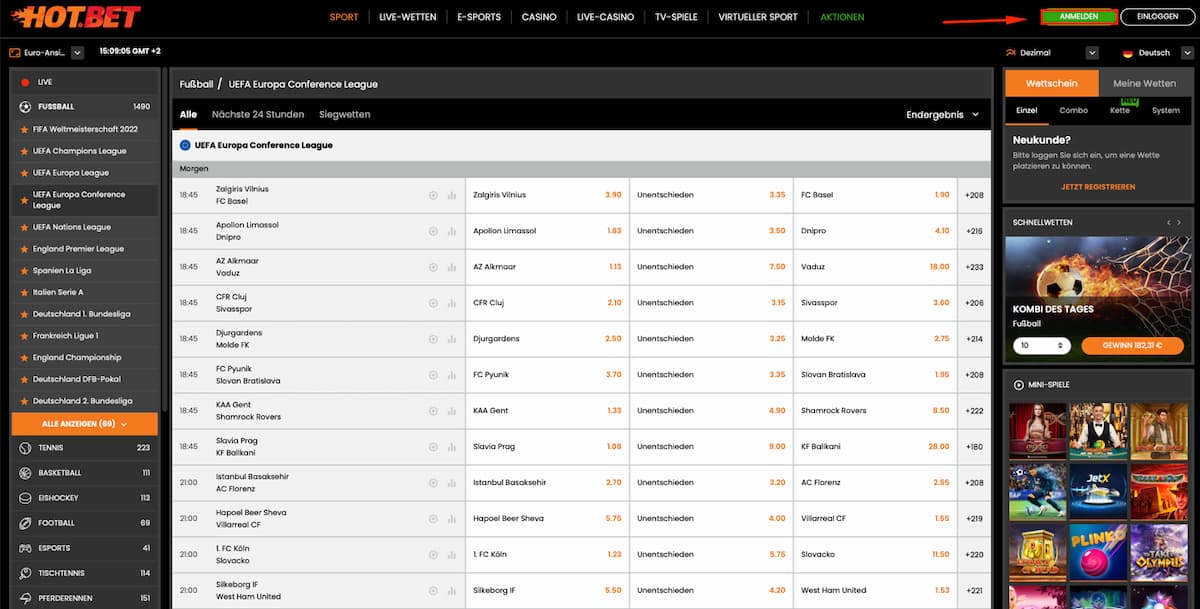The image size is (1200, 609).
Task: Bet on Vaduz at 18.00
Action: [876, 267]
